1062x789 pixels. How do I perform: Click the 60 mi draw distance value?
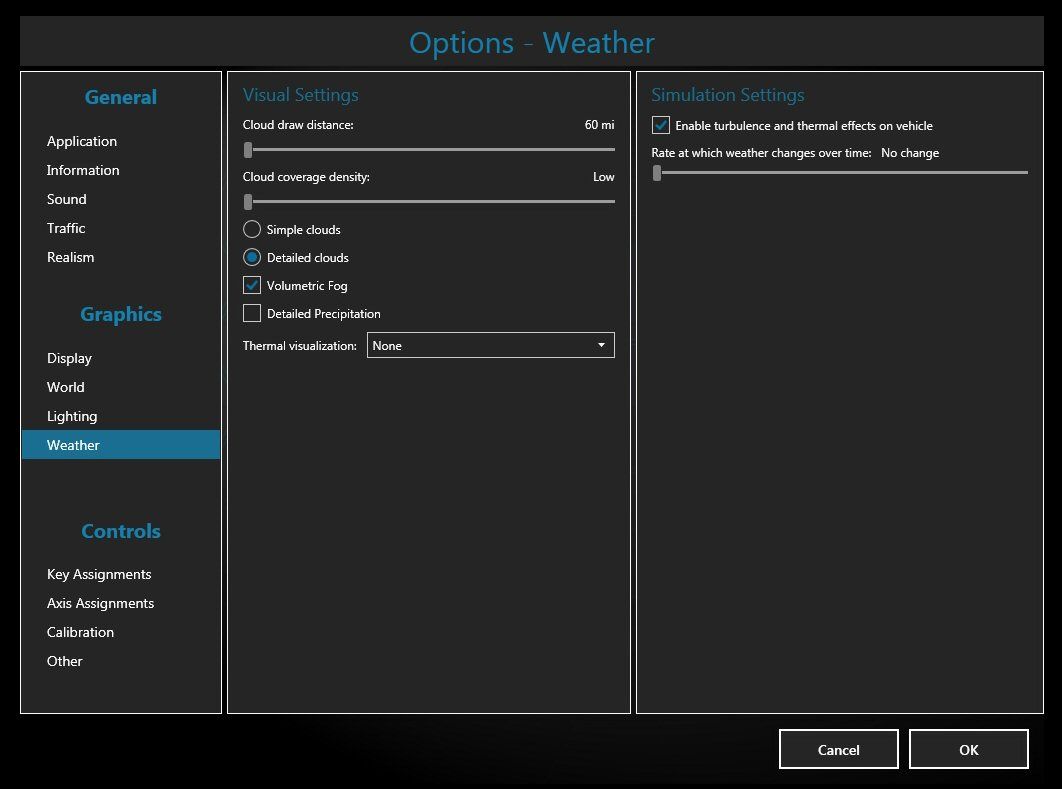[599, 125]
